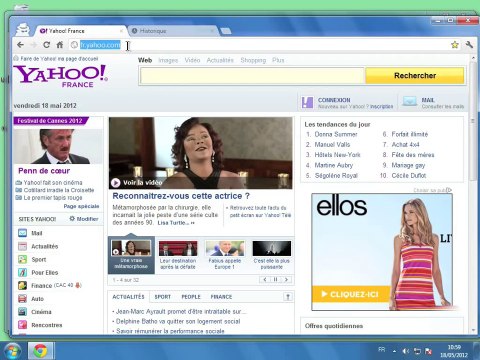Click the Sean Penn Cannes photo
Viewport: 480px width, 360px height.
(x=58, y=146)
